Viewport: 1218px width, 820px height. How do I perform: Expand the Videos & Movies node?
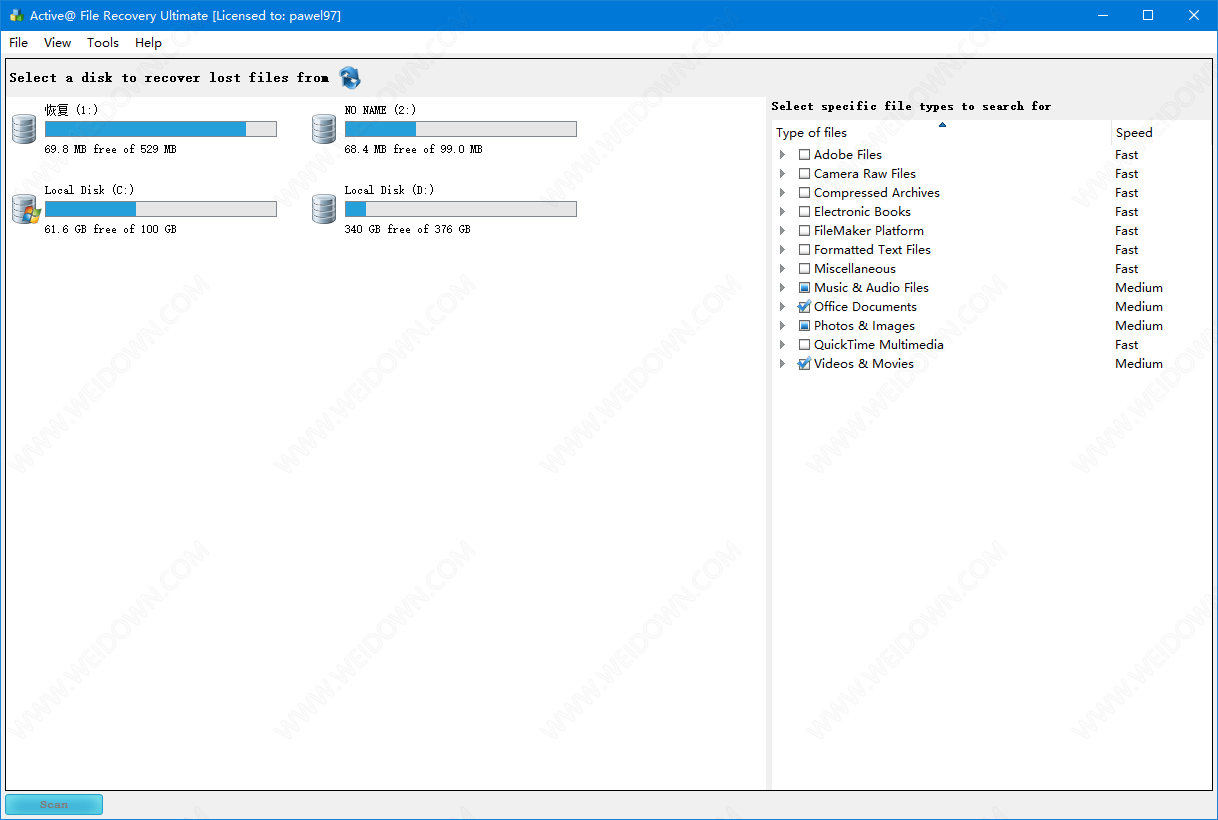(783, 364)
